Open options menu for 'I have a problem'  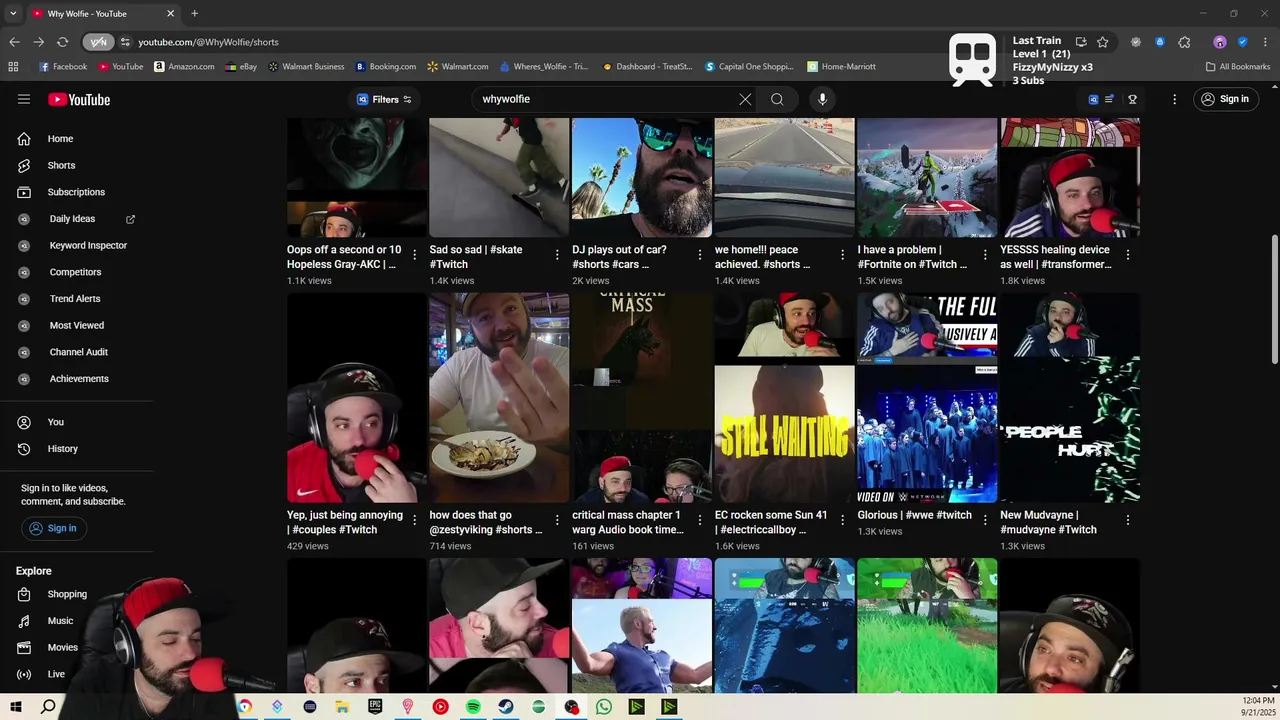(x=985, y=255)
